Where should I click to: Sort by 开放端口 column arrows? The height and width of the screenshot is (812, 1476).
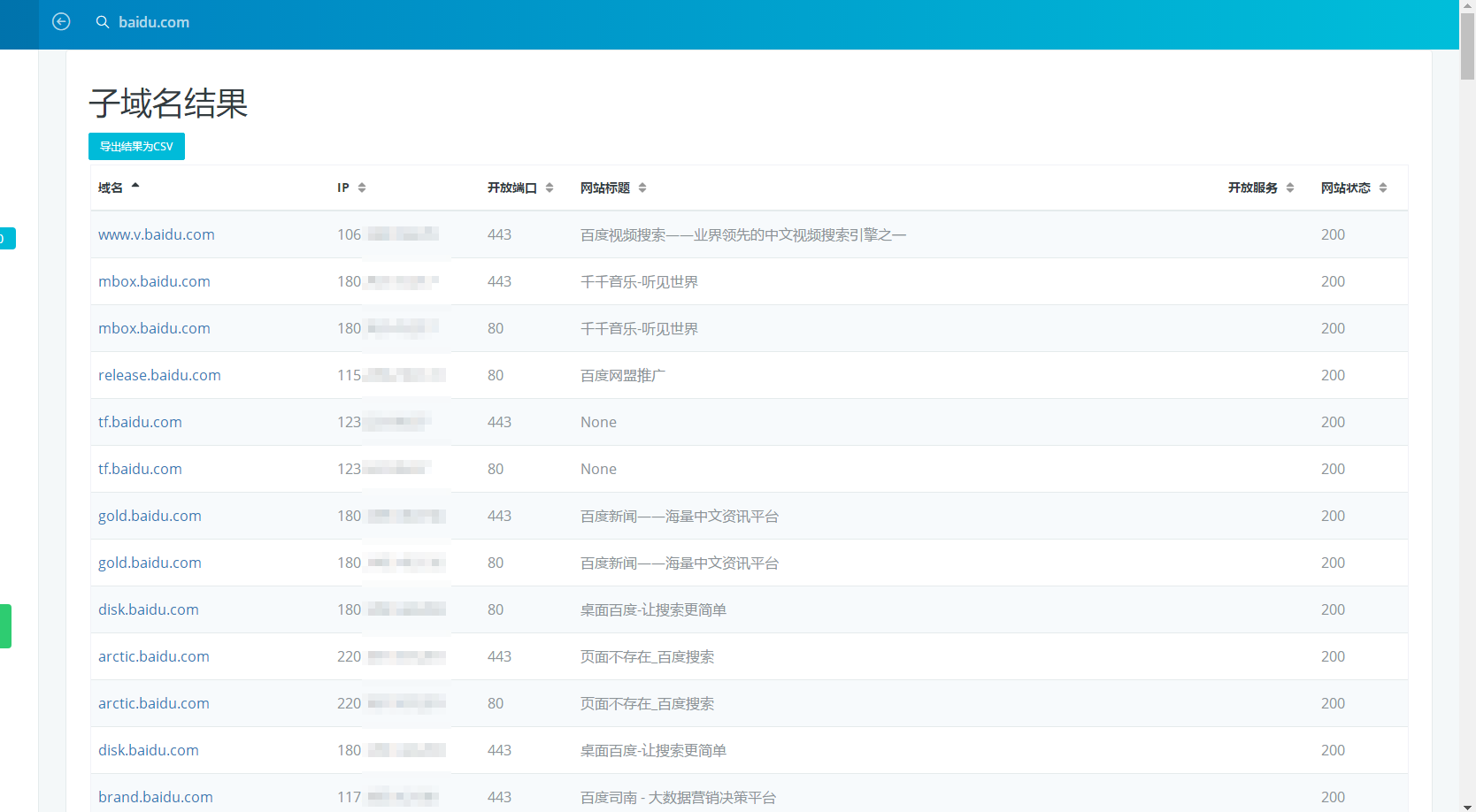coord(550,188)
